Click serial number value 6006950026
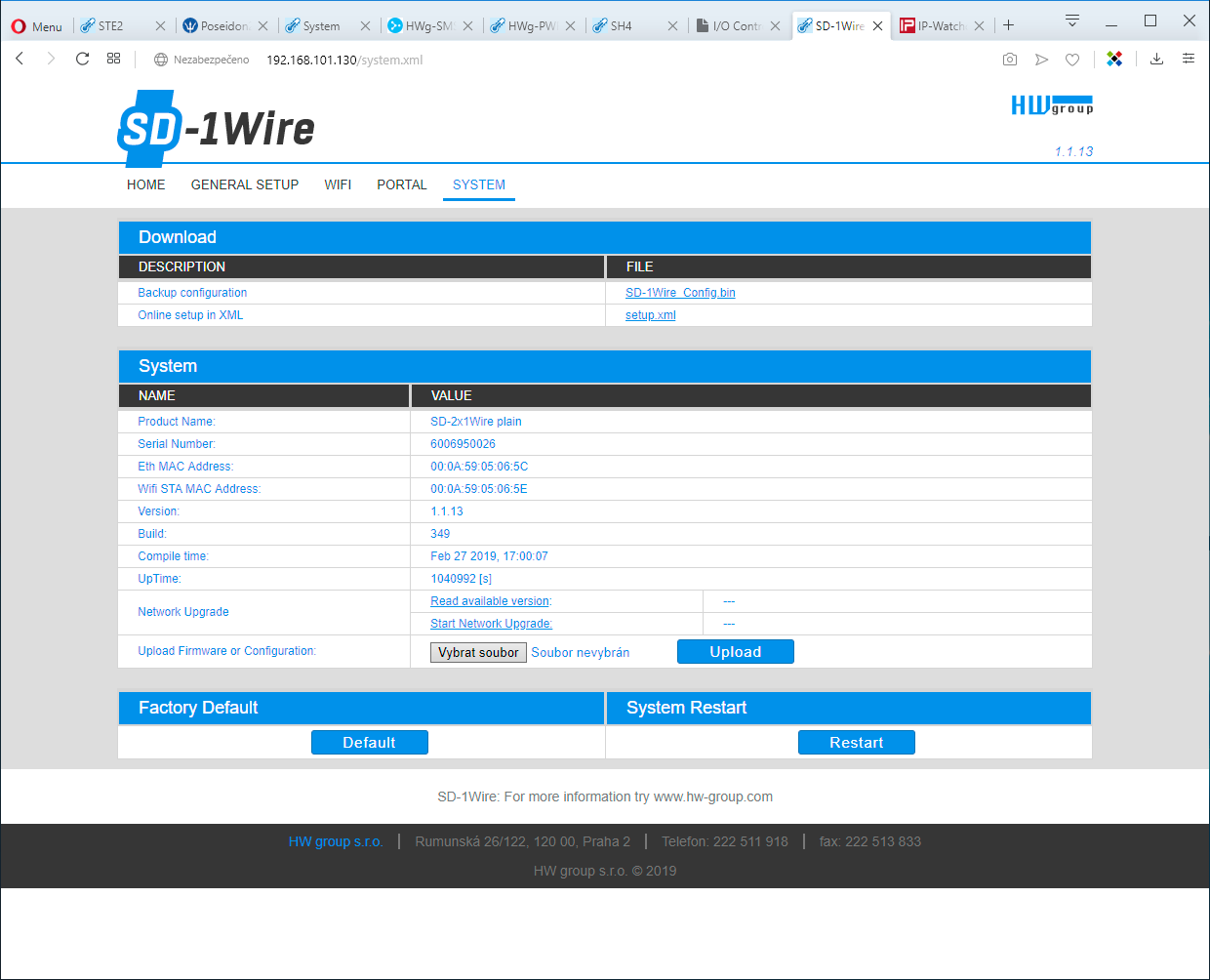Viewport: 1210px width, 980px height. click(x=463, y=444)
